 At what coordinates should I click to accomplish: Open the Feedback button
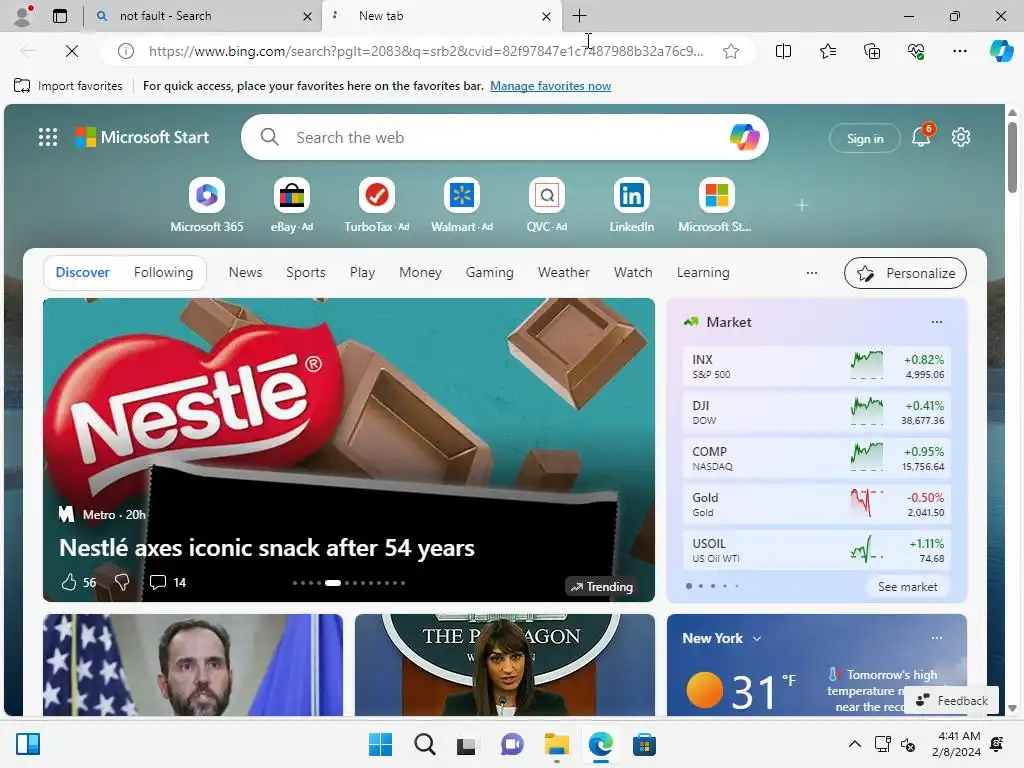point(952,701)
